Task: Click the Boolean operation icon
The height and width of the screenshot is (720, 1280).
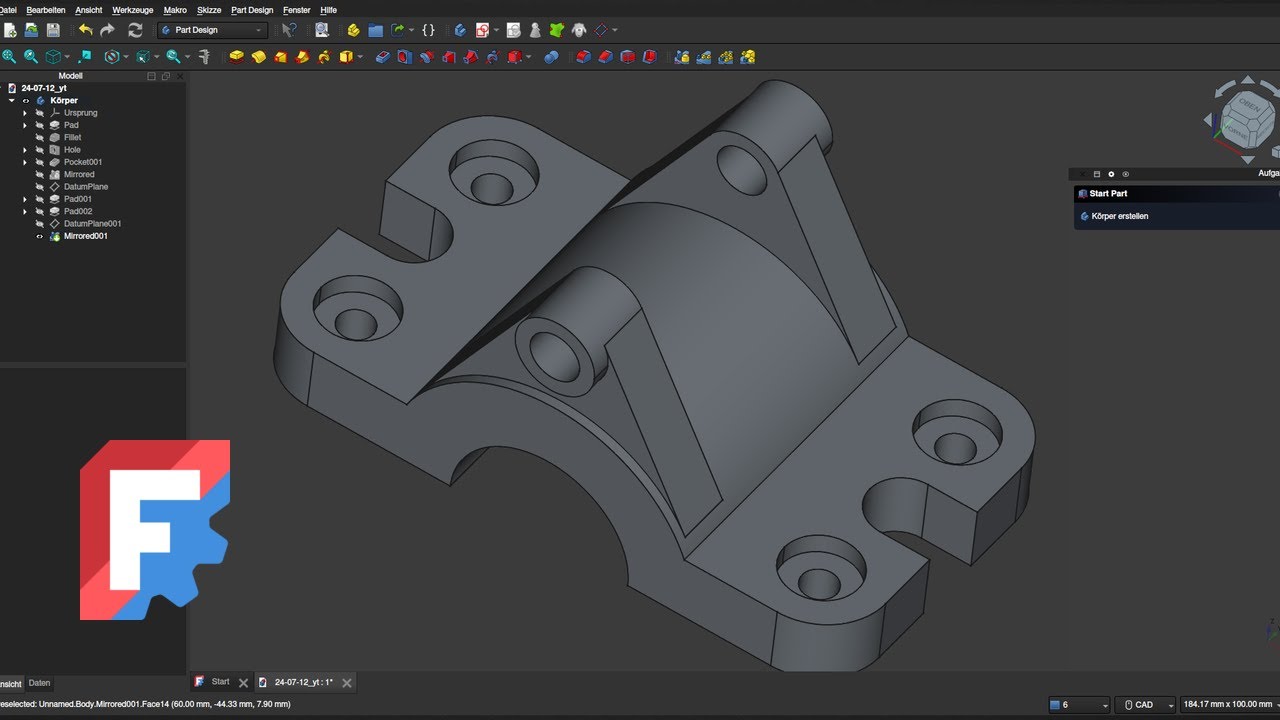Action: 551,57
